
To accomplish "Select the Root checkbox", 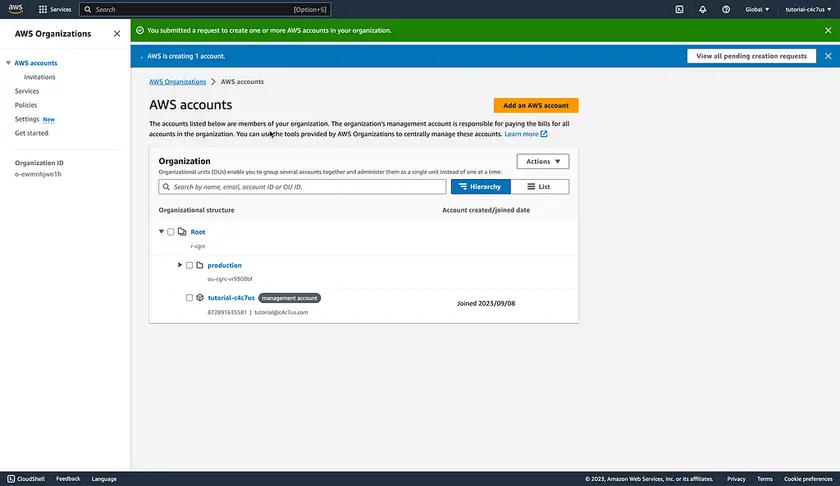I will [171, 232].
